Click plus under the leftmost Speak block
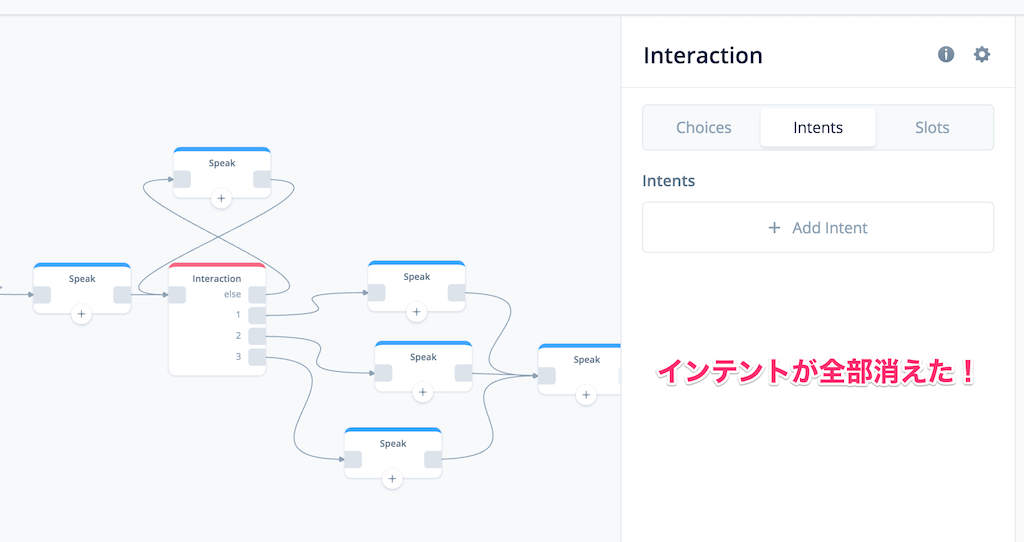The width and height of the screenshot is (1024, 542). click(82, 314)
